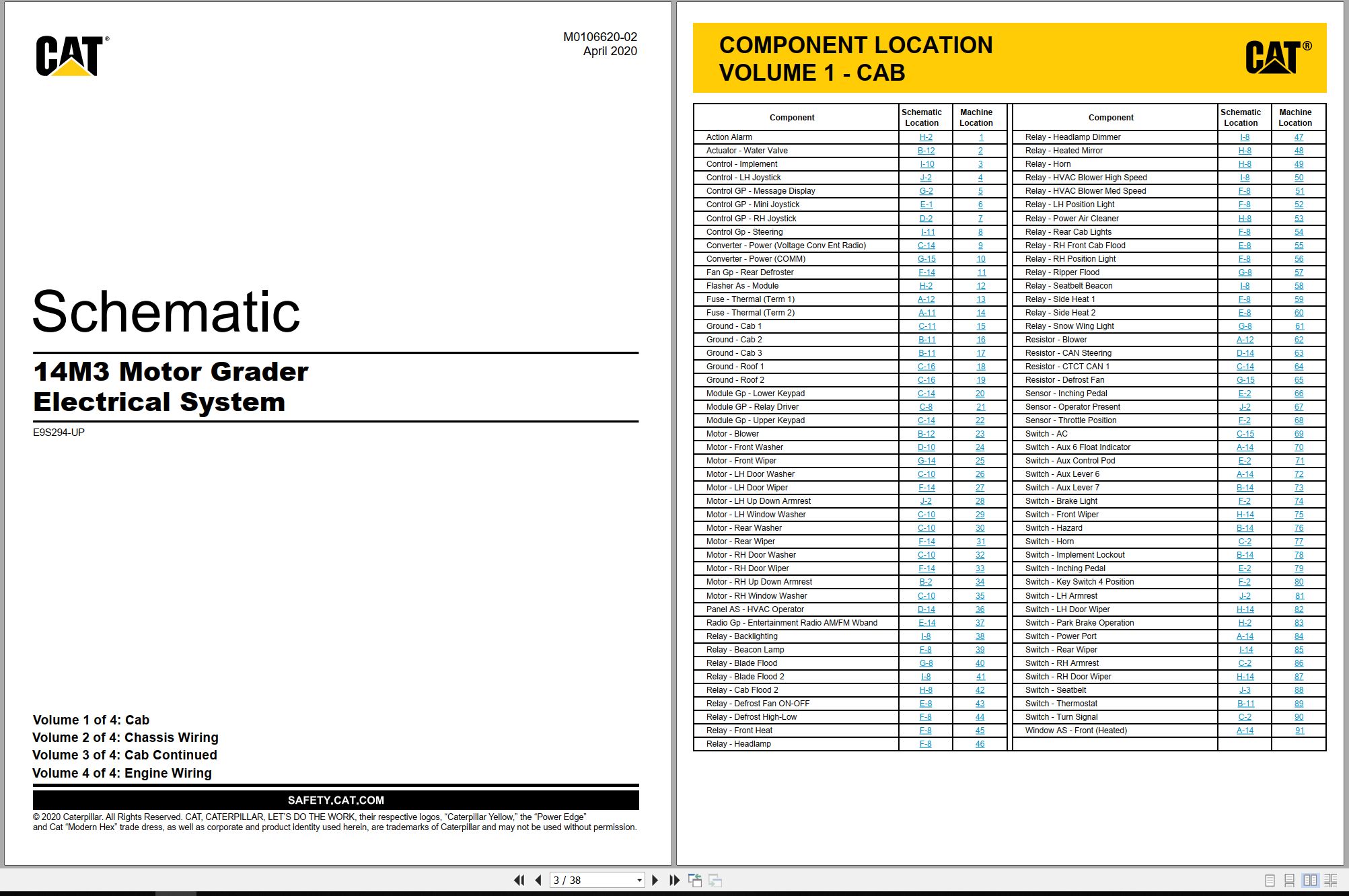Screen dimensions: 1349x896
Task: Click the Motor - Front Wiper component text
Action: click(741, 461)
